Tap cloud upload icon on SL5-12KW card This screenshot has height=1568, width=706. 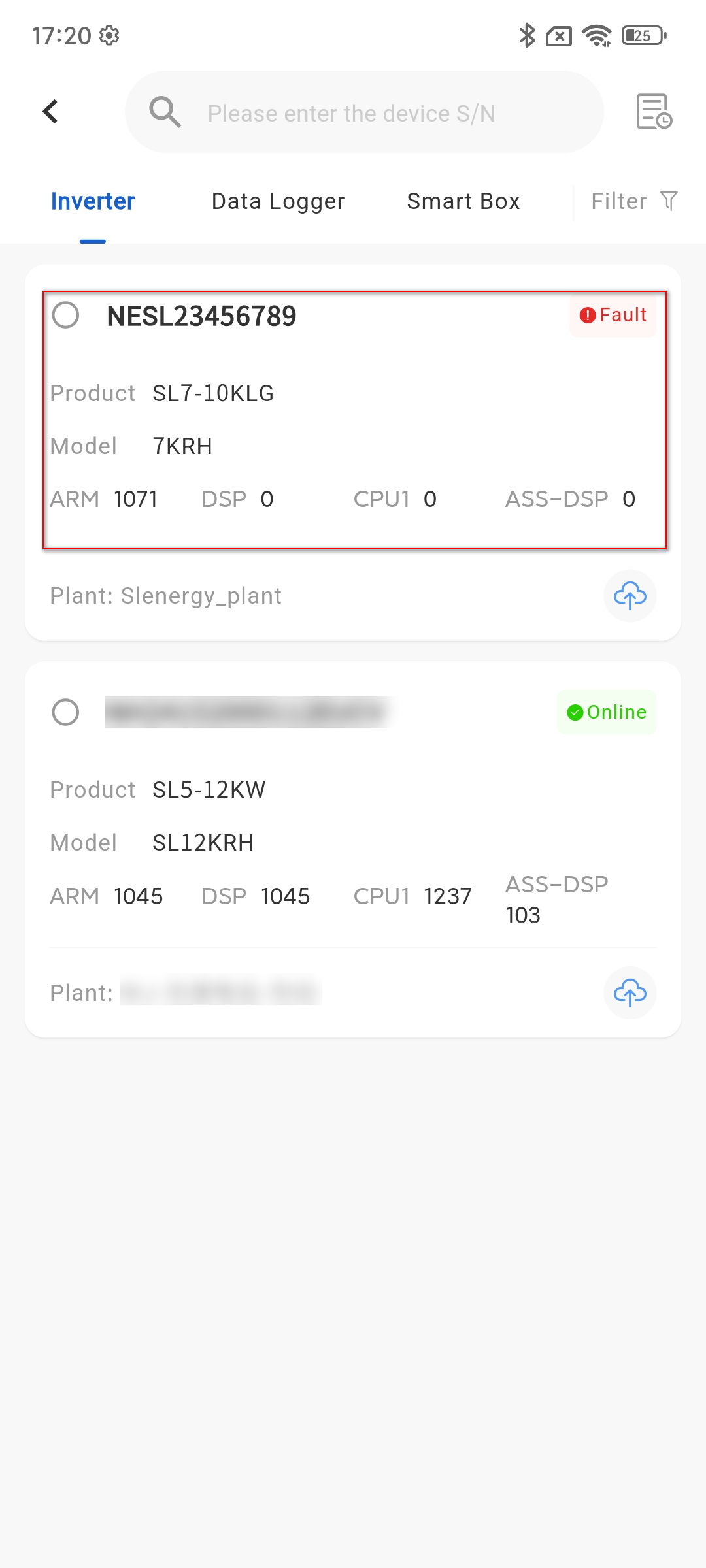[x=630, y=993]
